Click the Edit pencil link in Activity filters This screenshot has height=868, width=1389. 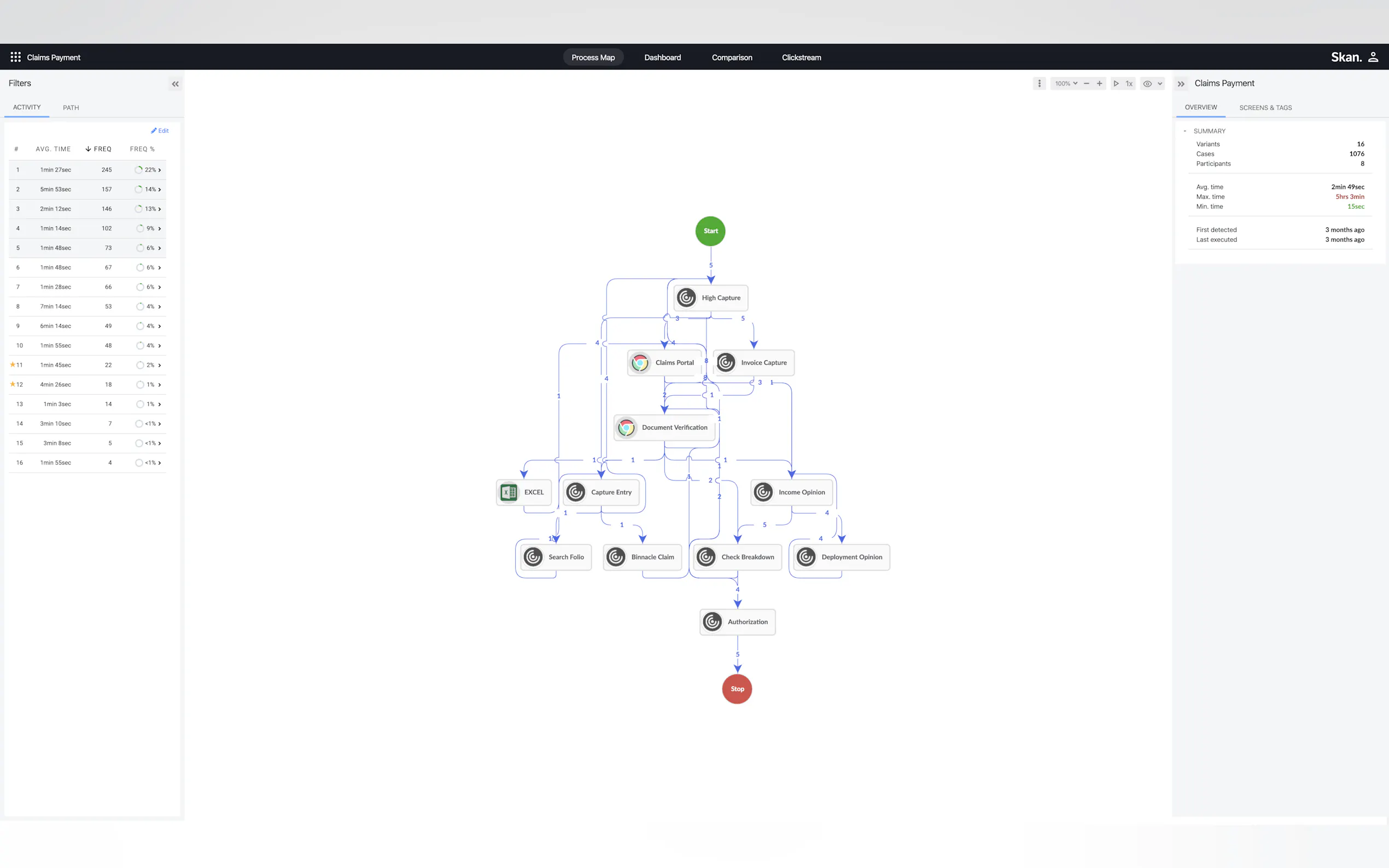pos(160,131)
